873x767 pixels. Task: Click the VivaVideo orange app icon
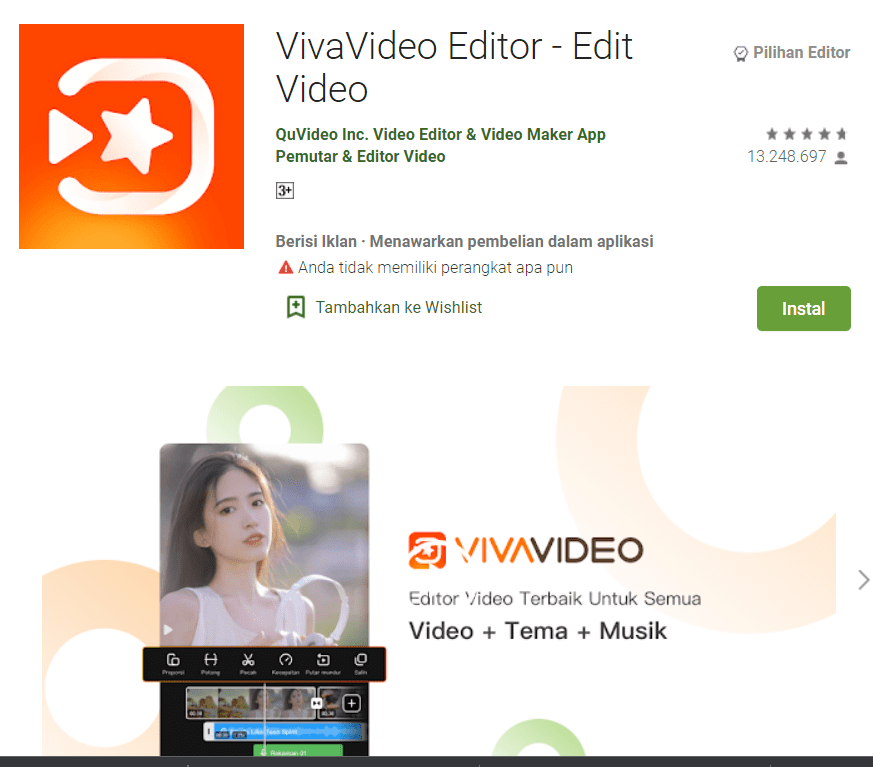coord(131,136)
